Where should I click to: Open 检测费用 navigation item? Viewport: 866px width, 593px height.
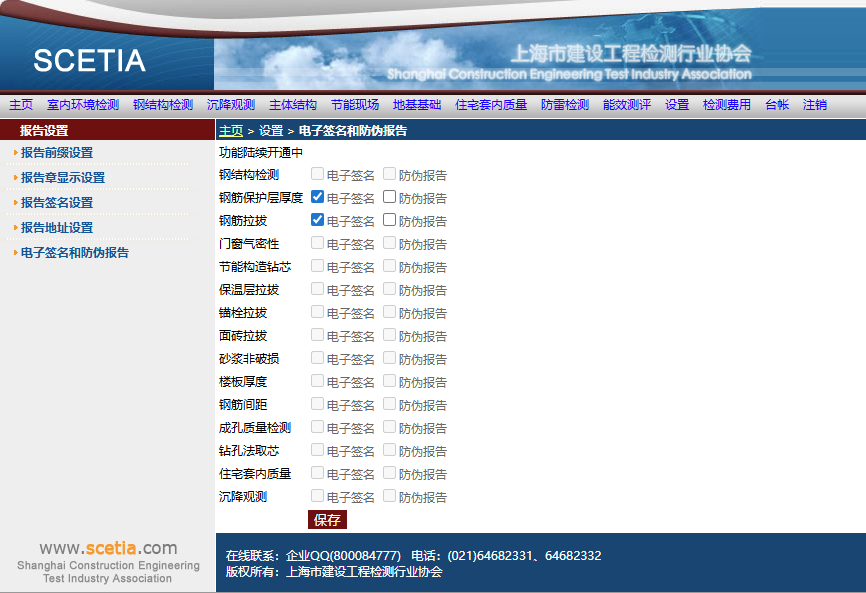(727, 105)
